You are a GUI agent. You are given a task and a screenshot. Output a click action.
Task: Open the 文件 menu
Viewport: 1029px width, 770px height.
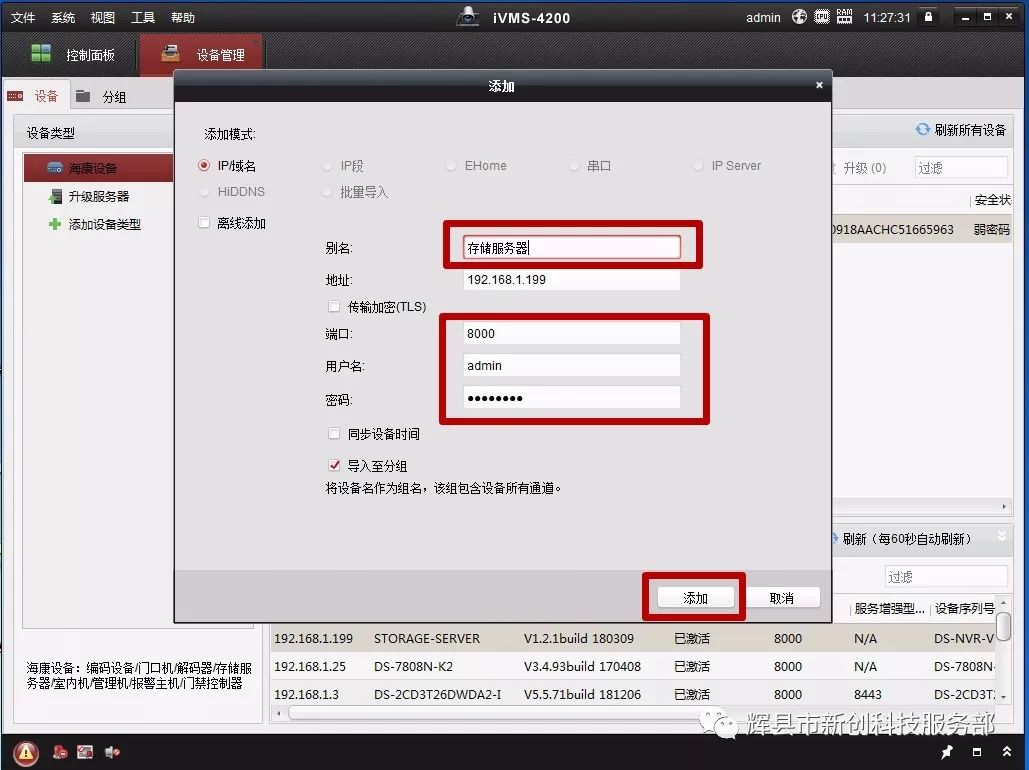23,18
